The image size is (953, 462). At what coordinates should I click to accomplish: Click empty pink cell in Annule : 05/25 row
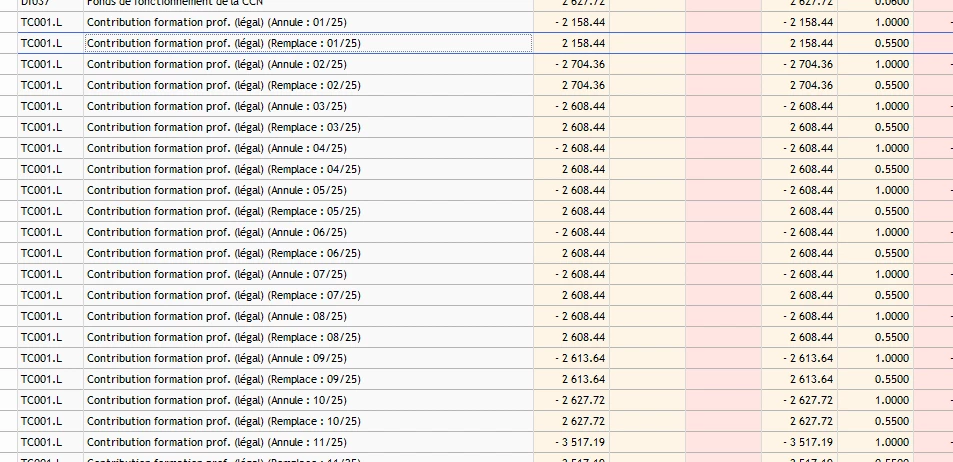coord(723,190)
